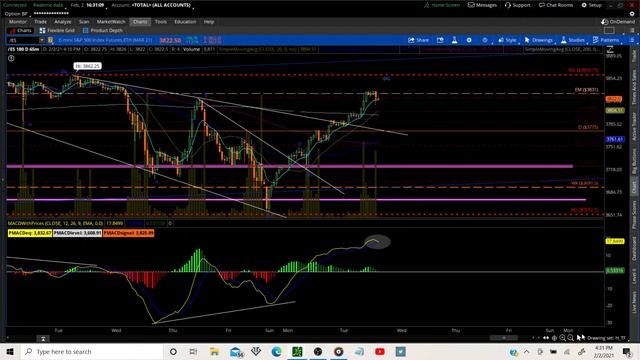Expand the Option BP dropdown
Screen dimensions: 640x360
(x=16, y=13)
